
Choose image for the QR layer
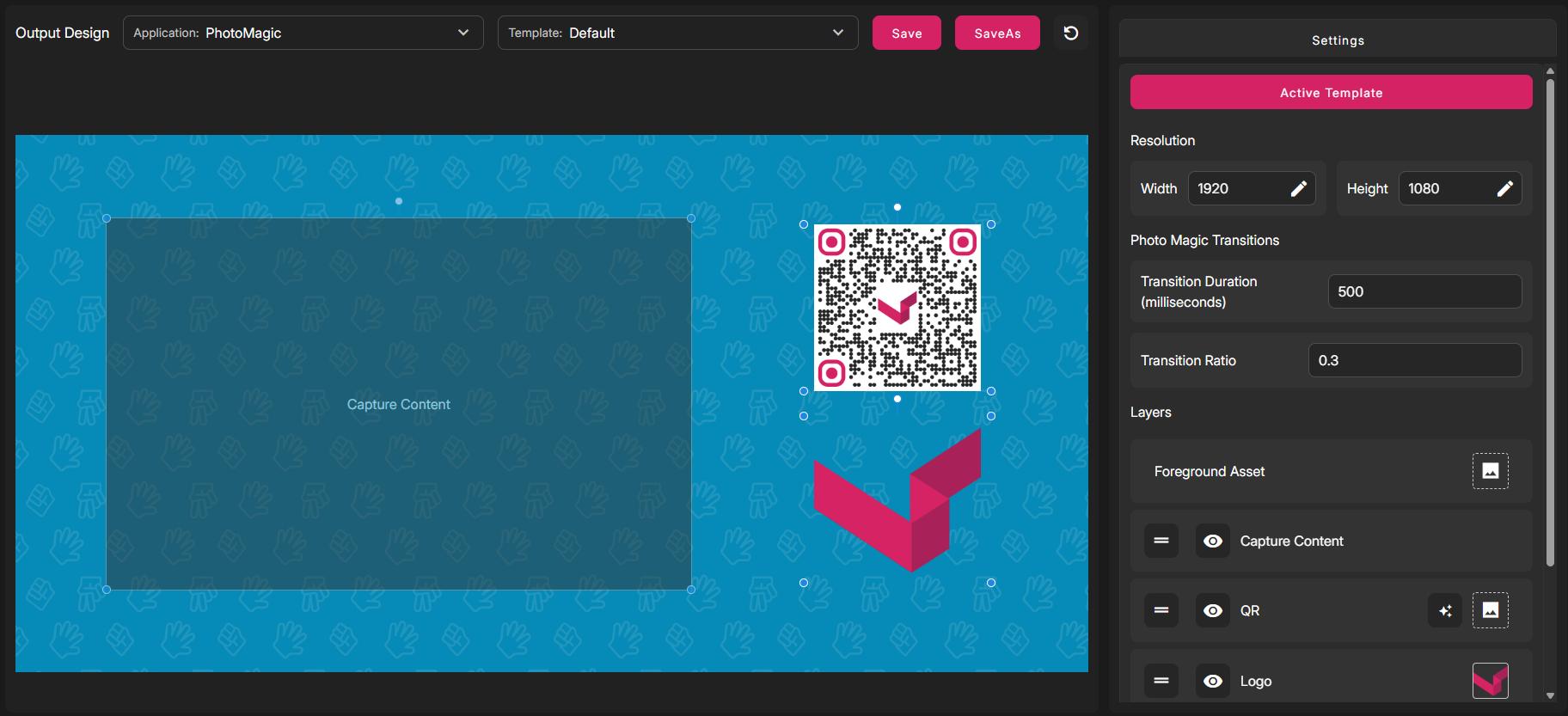[x=1490, y=610]
